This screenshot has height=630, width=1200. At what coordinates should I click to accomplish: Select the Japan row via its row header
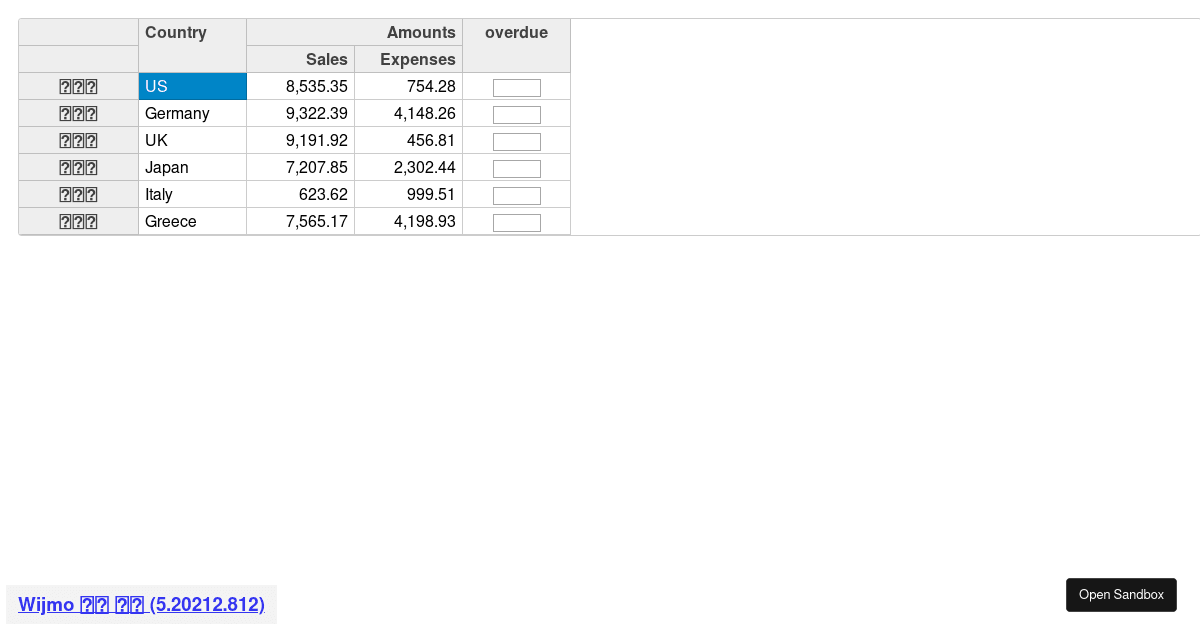(78, 168)
